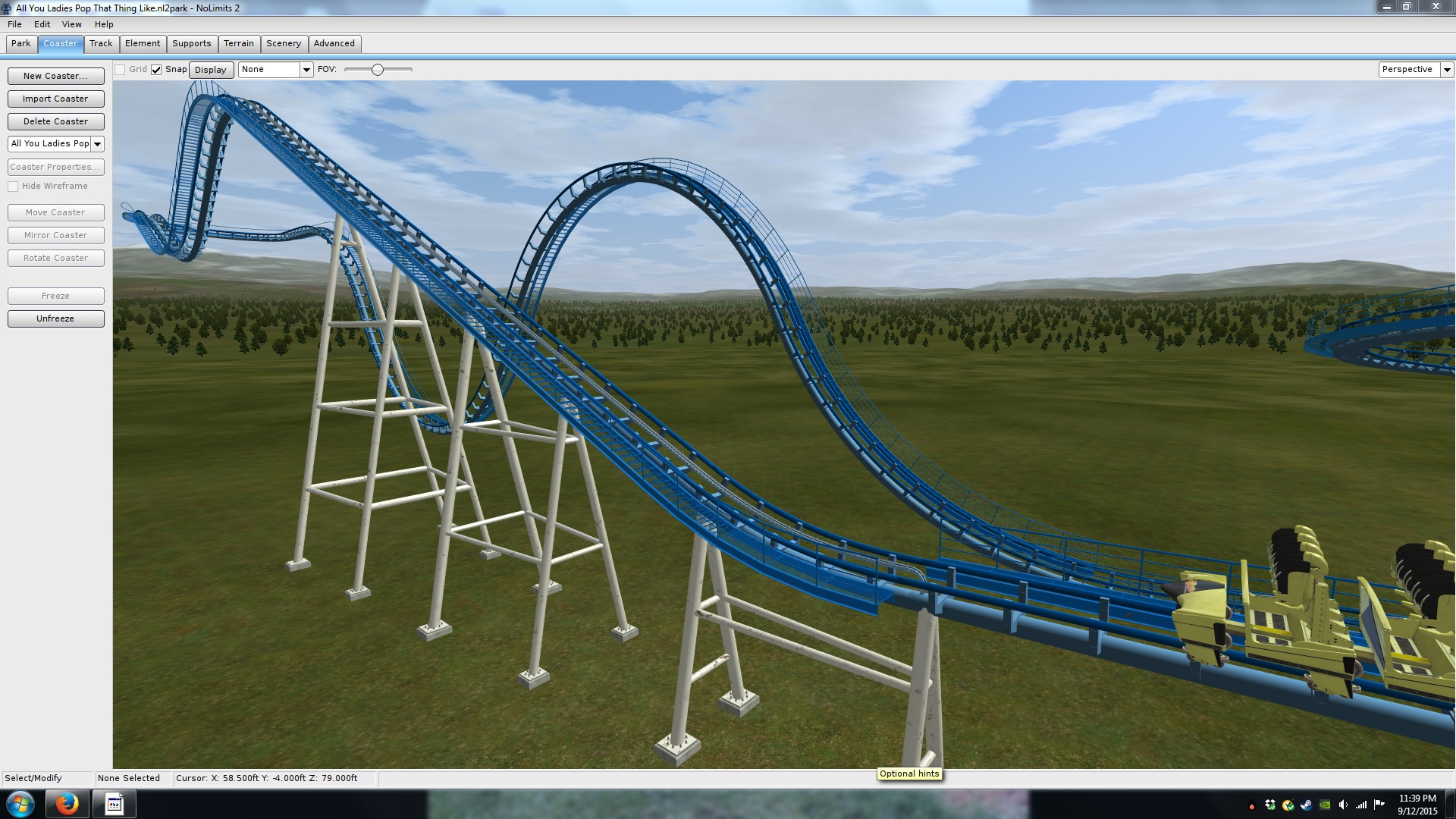Click the Action Center flag icon

tap(1379, 804)
